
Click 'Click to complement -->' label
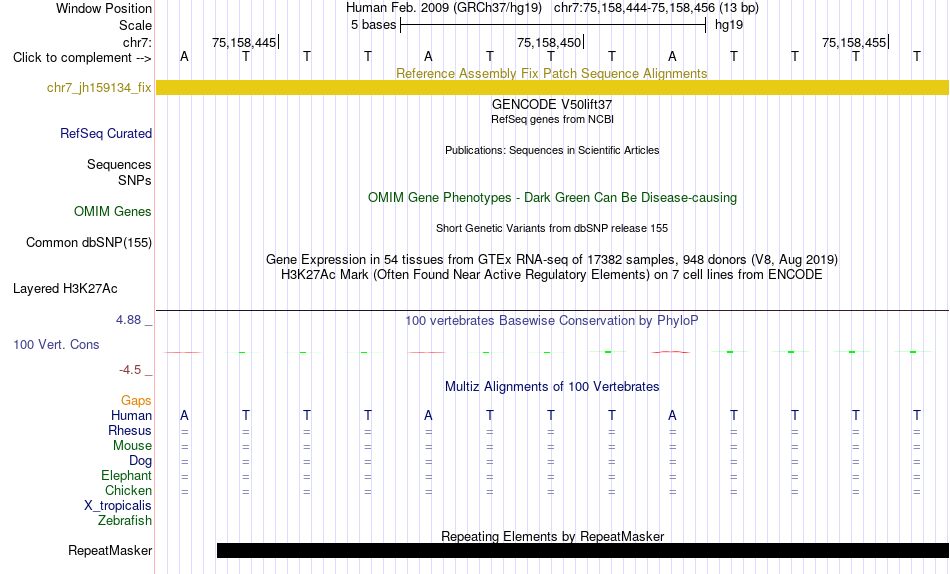point(82,58)
